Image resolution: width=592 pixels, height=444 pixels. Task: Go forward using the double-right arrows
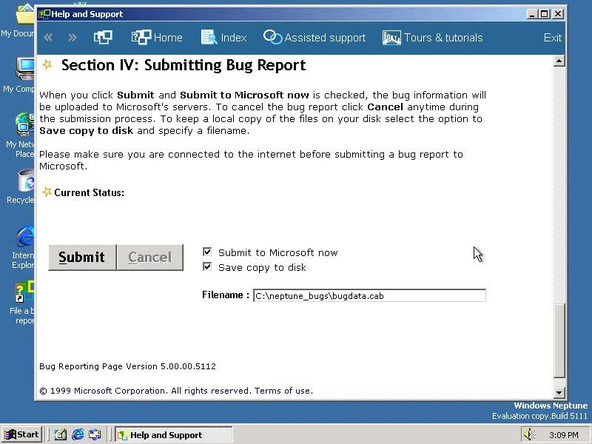(x=72, y=37)
